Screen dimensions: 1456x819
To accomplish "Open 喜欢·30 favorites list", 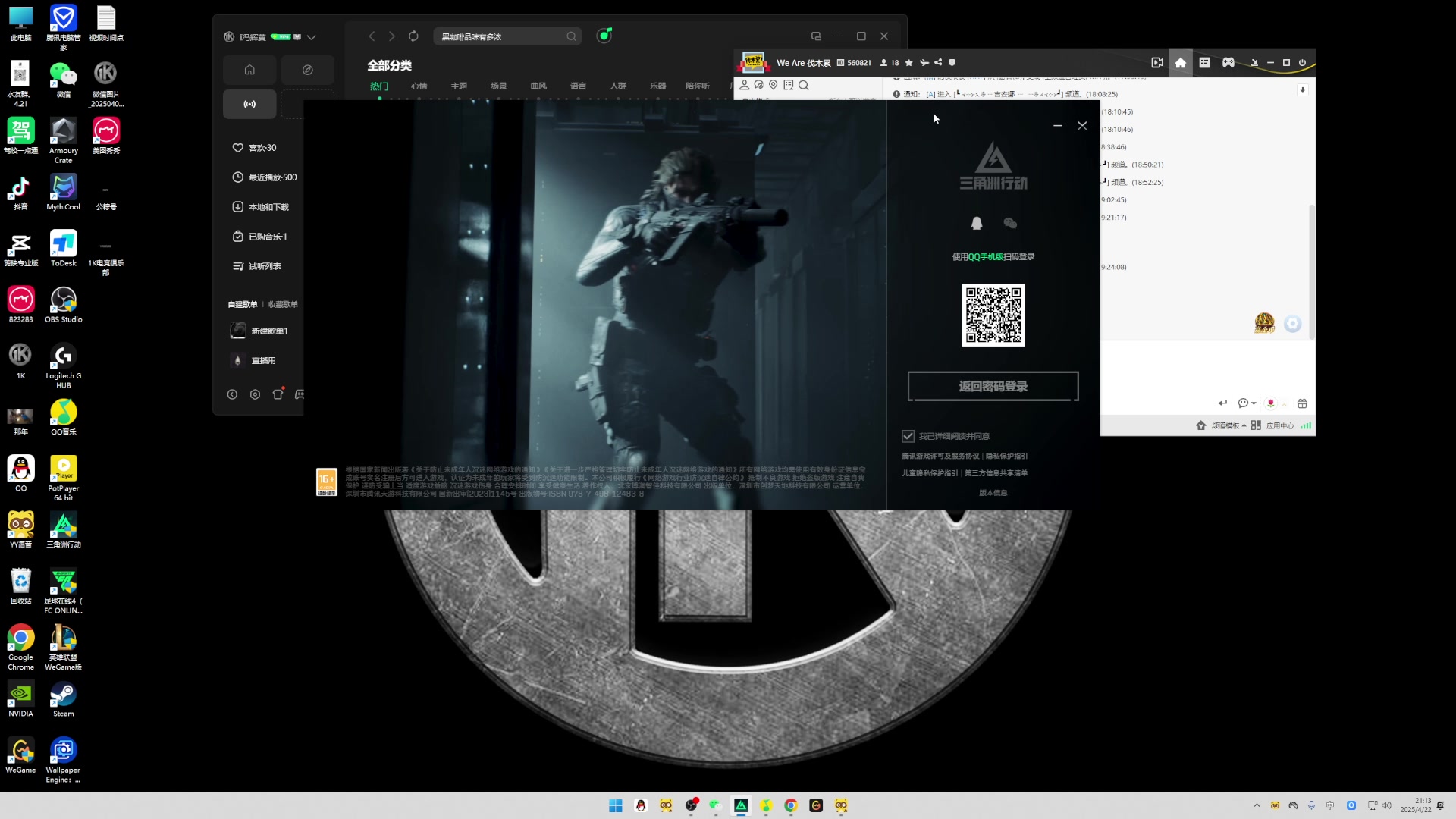I will 255,148.
